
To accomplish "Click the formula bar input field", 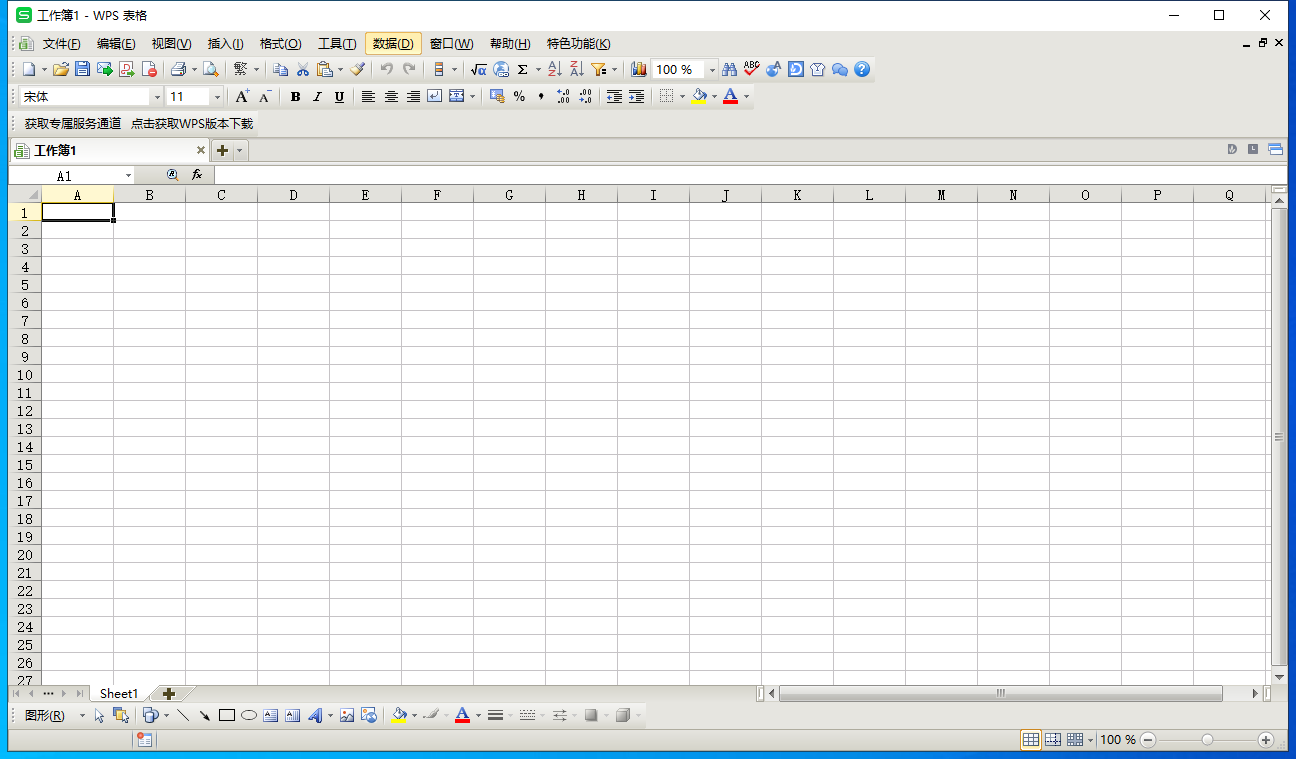I will click(x=750, y=175).
